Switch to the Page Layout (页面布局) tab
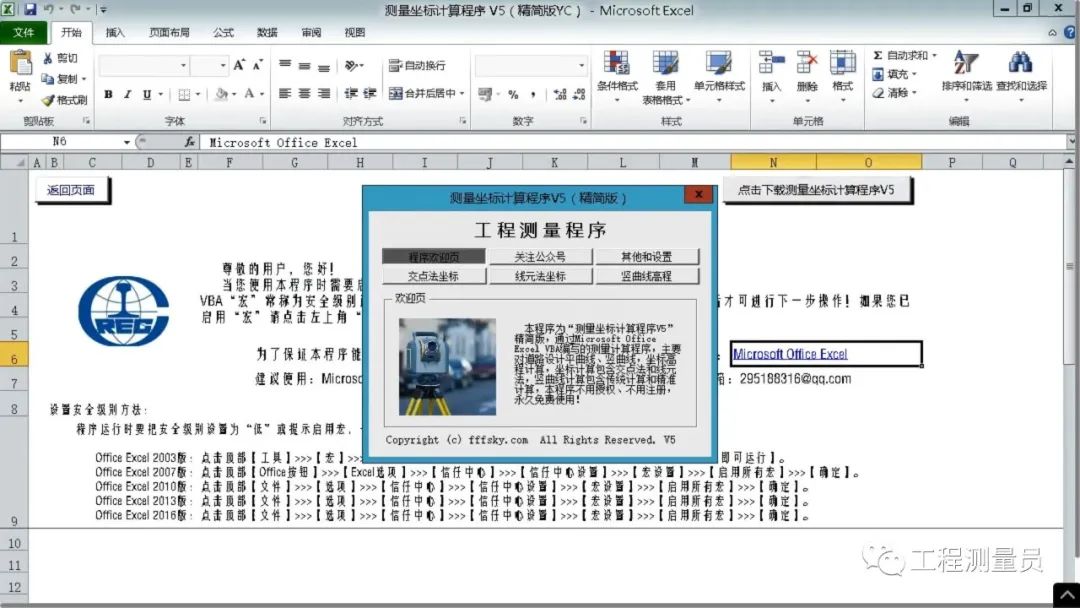This screenshot has width=1080, height=608. click(169, 32)
